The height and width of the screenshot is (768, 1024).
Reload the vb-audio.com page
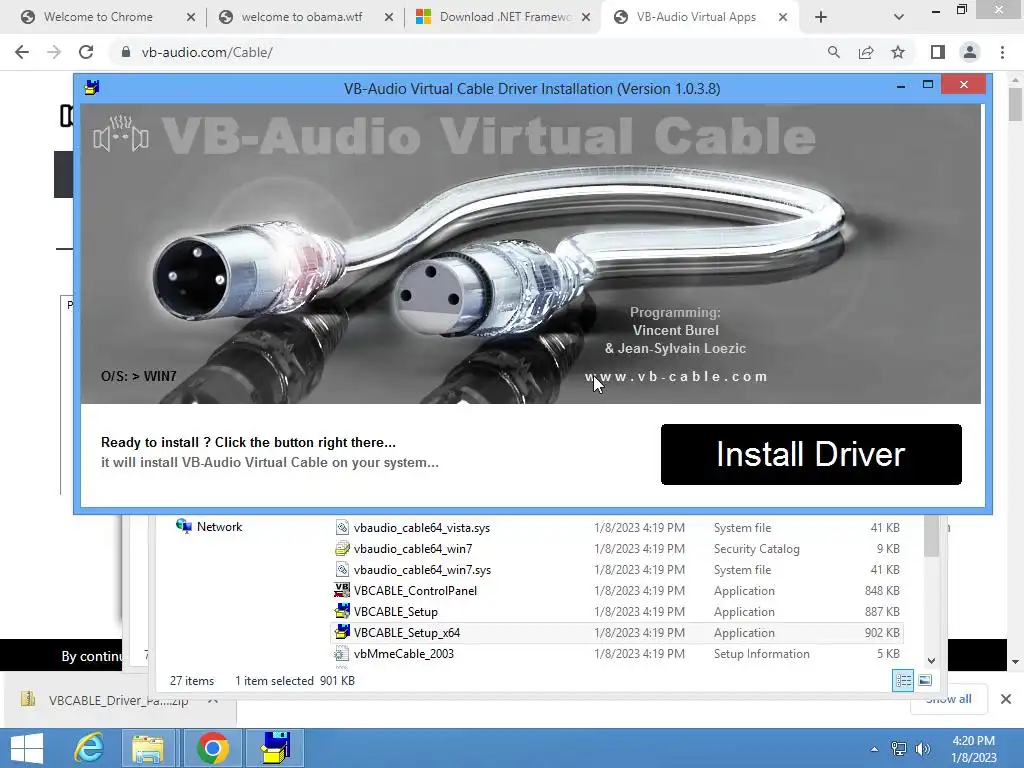click(86, 52)
